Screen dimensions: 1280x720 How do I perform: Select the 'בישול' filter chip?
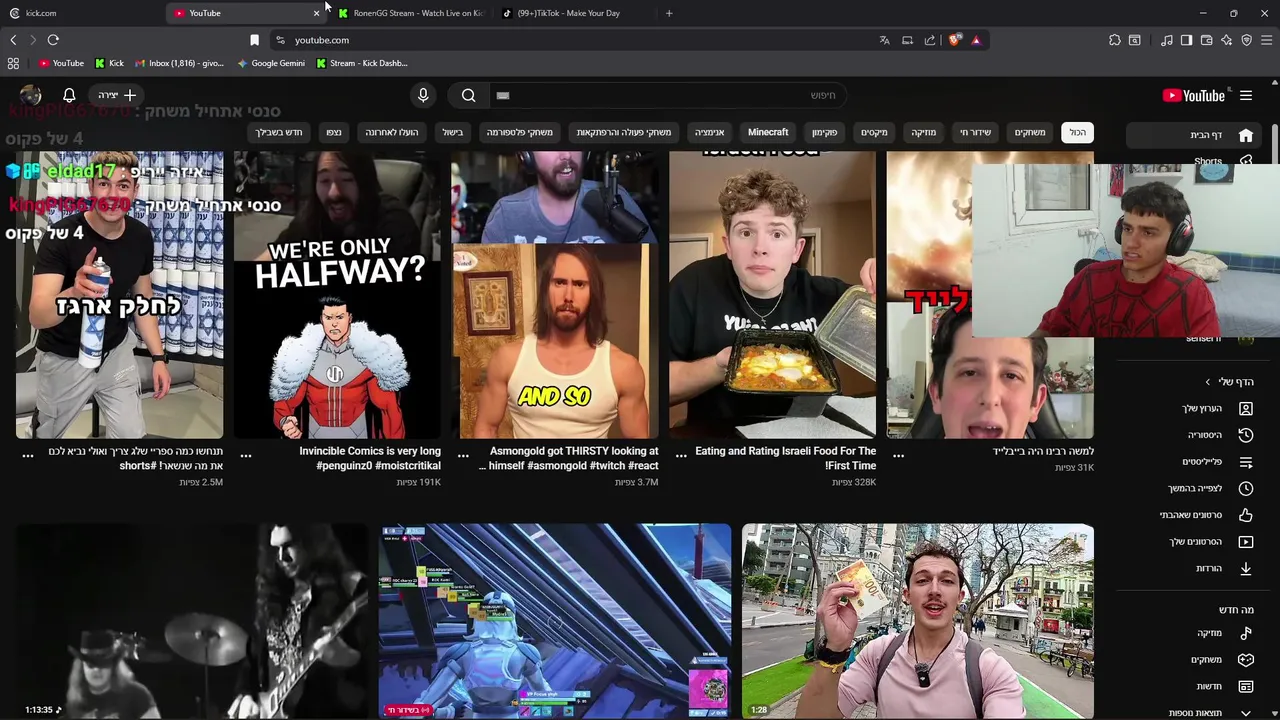pos(453,132)
